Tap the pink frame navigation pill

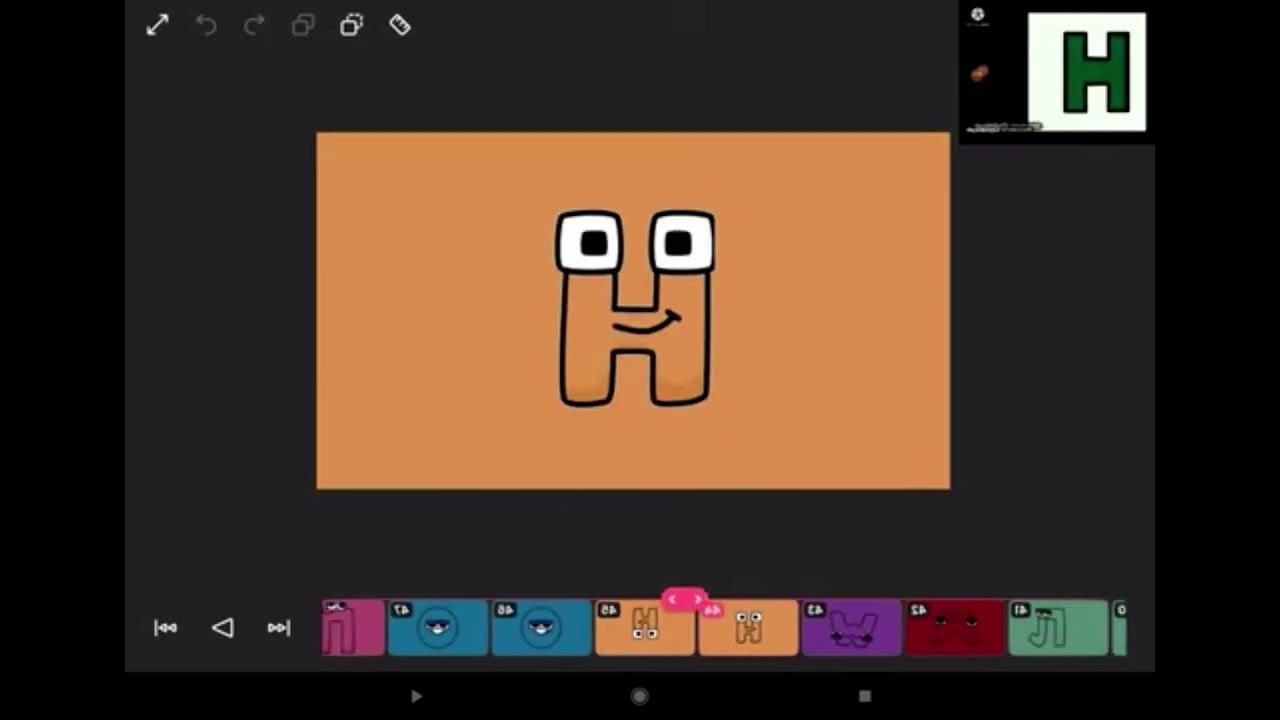tap(684, 598)
